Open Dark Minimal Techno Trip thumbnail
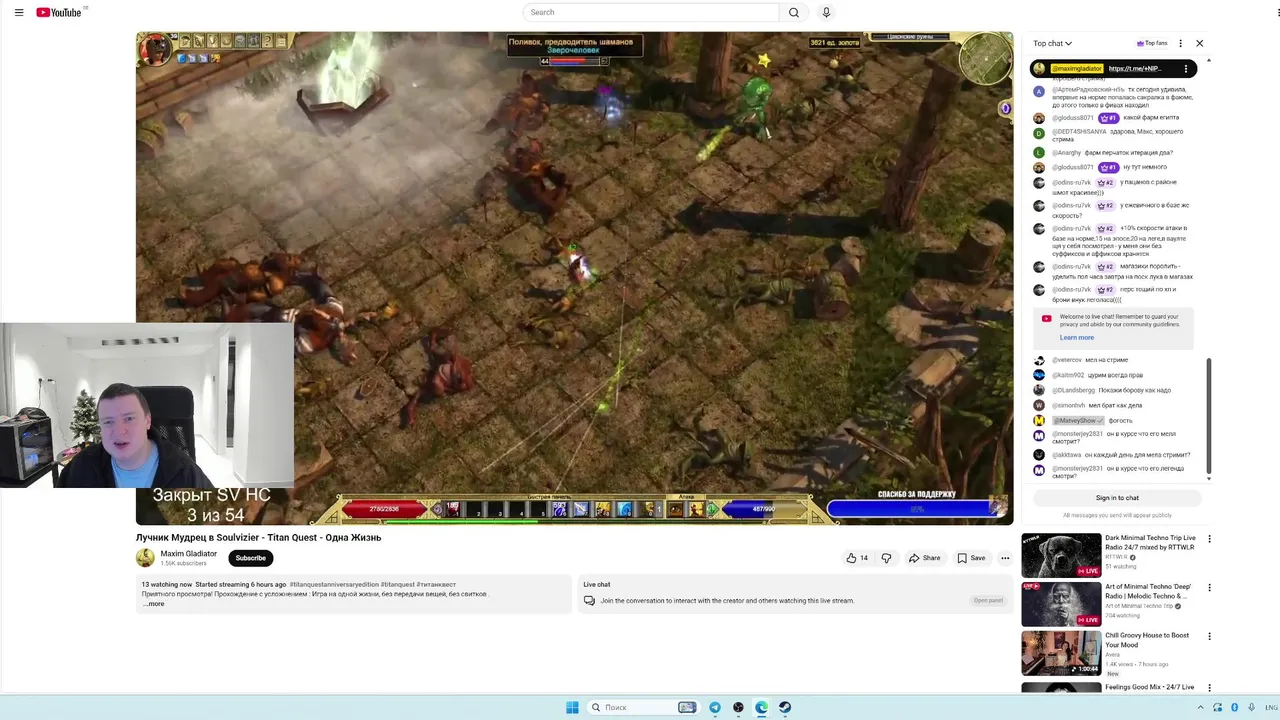Screen dimensions: 1280x720 1061,555
